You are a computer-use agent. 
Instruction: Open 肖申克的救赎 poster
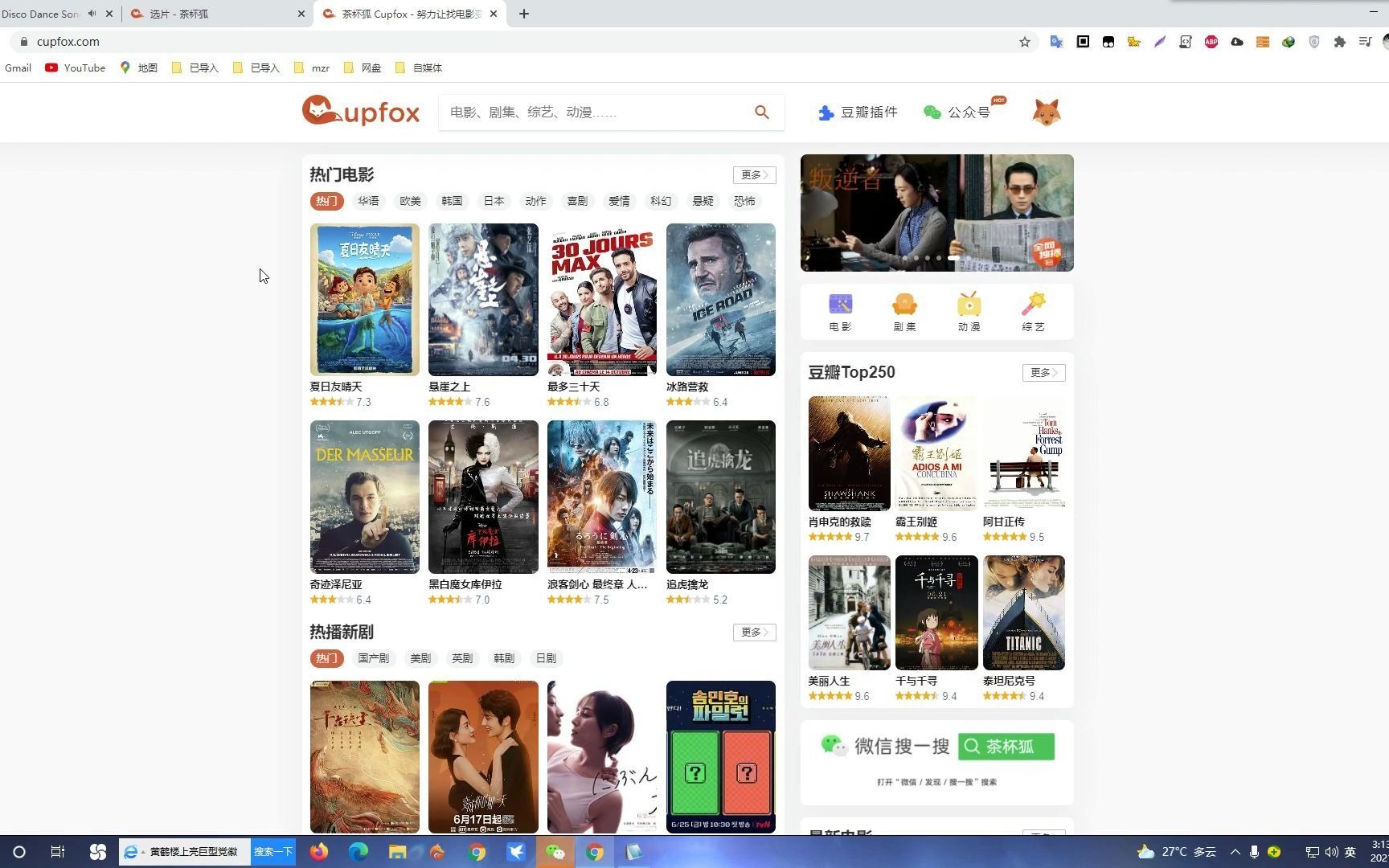[x=849, y=453]
